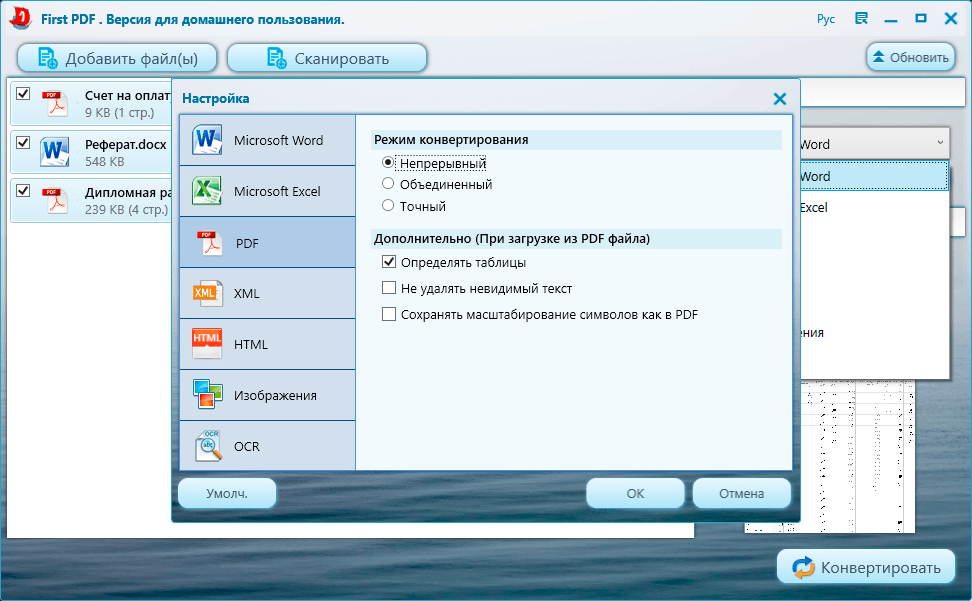Click the OCR magnifier icon
Image resolution: width=972 pixels, height=601 pixels.
pos(208,445)
